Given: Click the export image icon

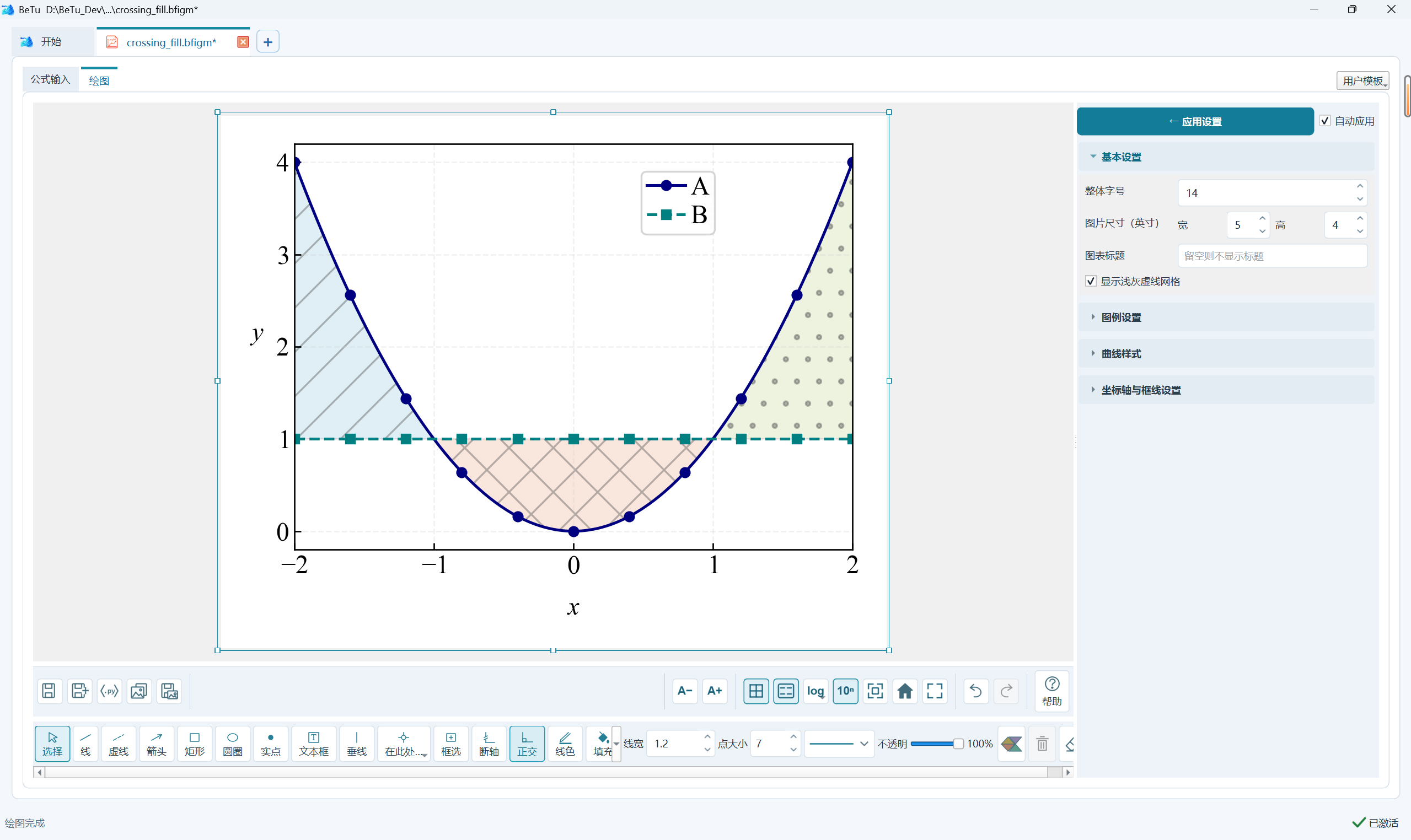Looking at the screenshot, I should 139,691.
